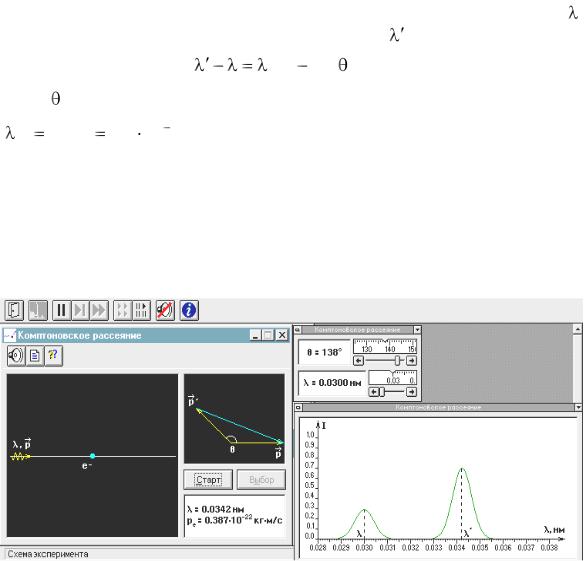588x561 pixels.
Task: Click the Схема эксперимента status bar text
Action: pyautogui.click(x=48, y=554)
